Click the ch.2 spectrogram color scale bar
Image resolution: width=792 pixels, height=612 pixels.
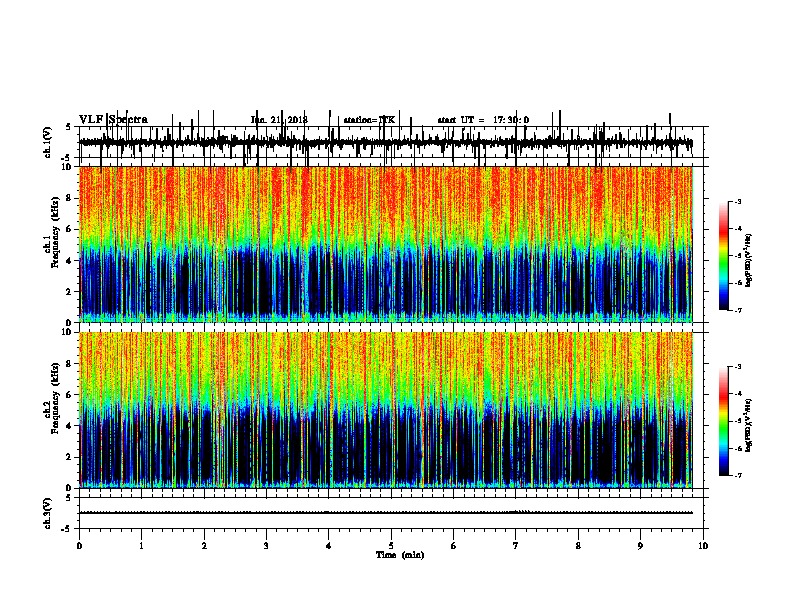tap(724, 421)
